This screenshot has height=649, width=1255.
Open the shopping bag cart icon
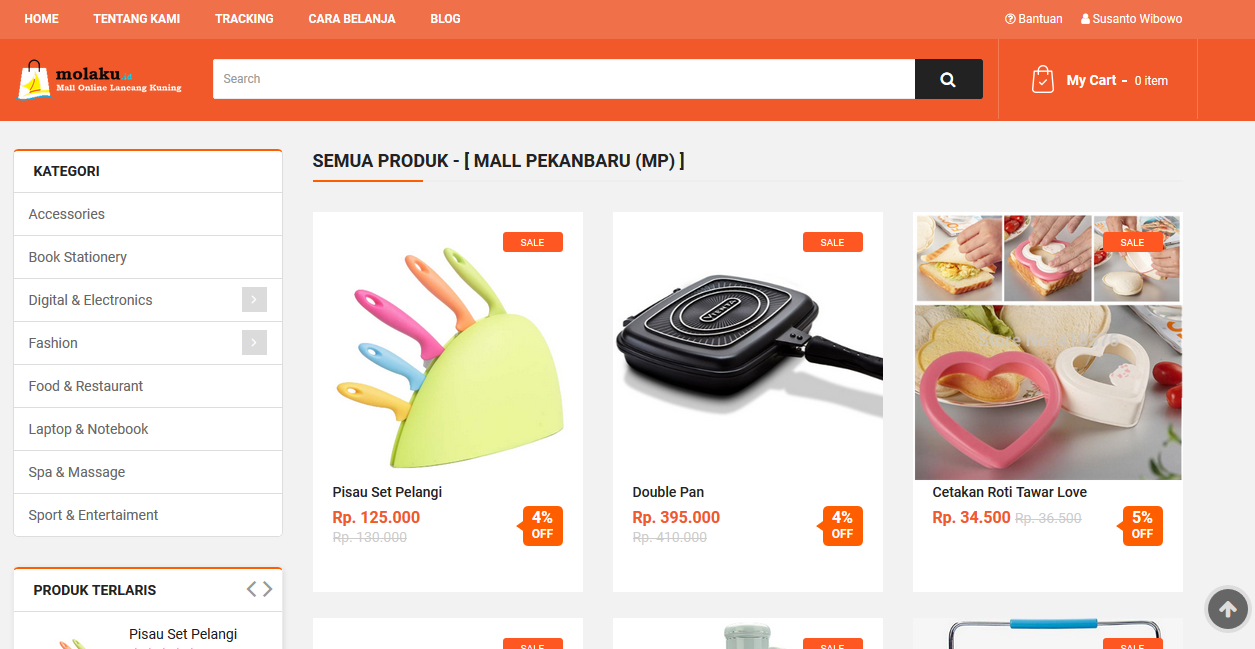point(1042,79)
